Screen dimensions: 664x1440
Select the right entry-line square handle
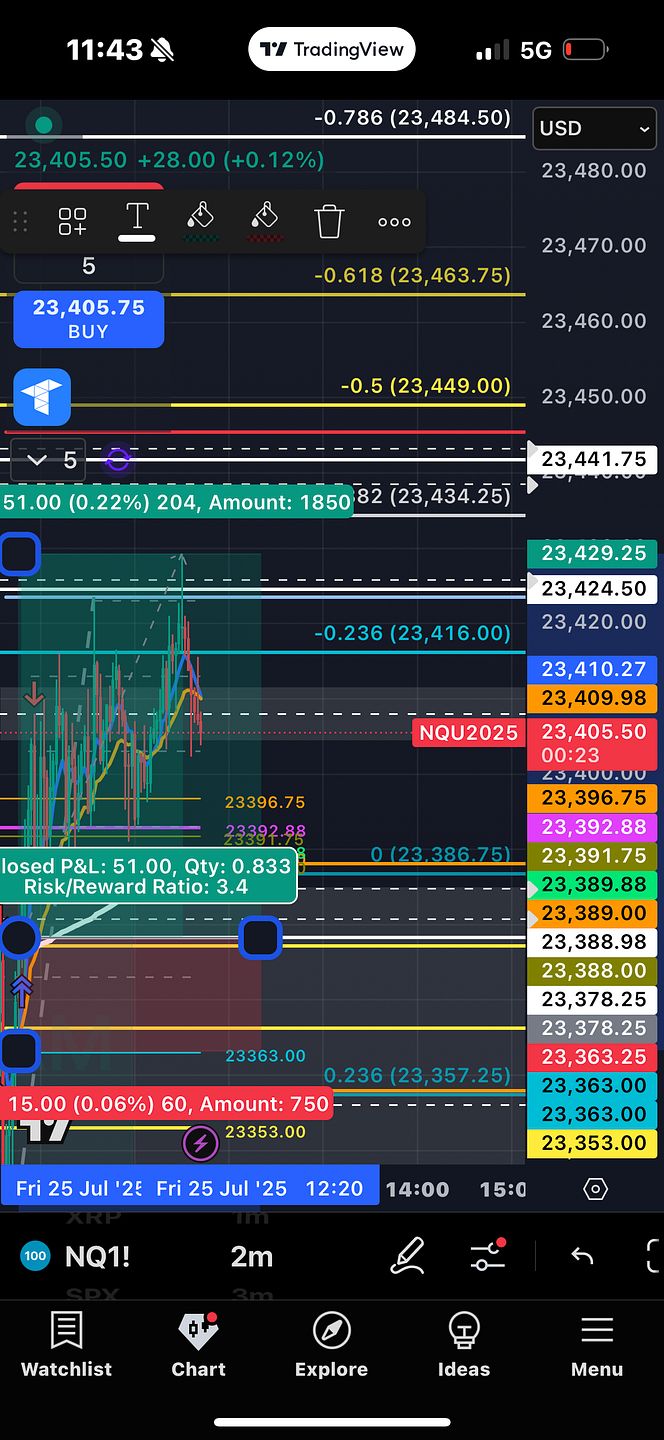pos(260,938)
